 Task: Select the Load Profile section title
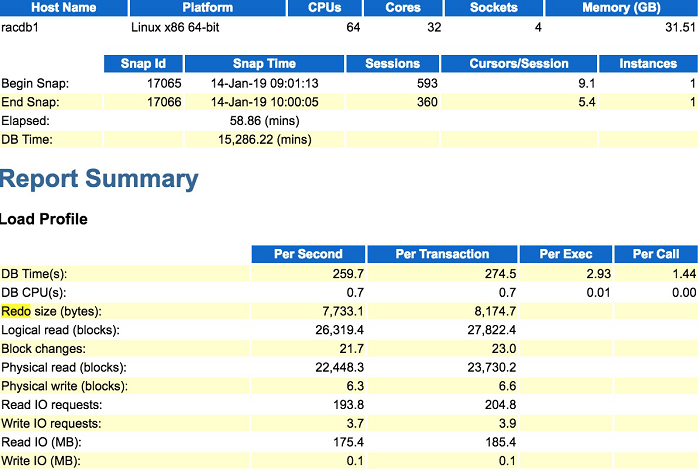(43, 219)
